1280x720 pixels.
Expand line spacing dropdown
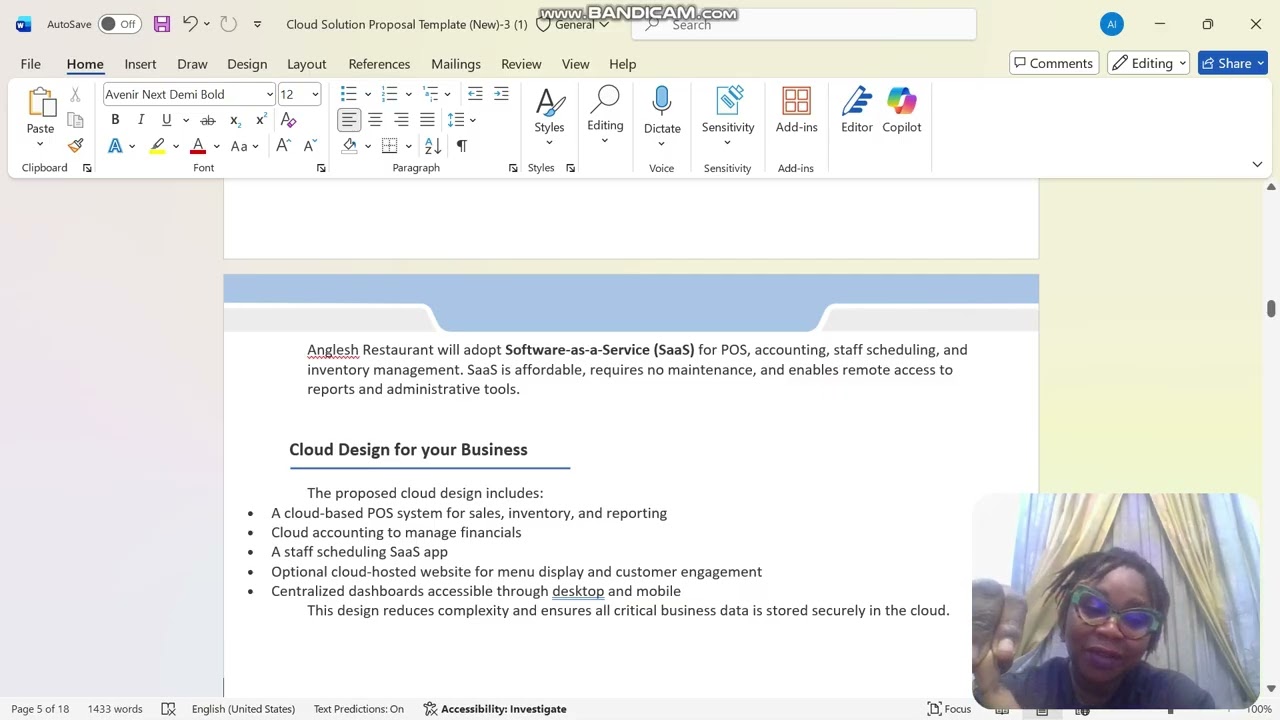pyautogui.click(x=473, y=120)
